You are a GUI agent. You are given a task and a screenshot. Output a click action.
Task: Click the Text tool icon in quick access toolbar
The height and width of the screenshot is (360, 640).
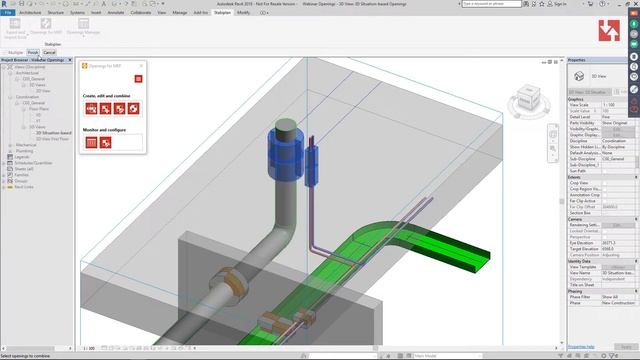[104, 4]
